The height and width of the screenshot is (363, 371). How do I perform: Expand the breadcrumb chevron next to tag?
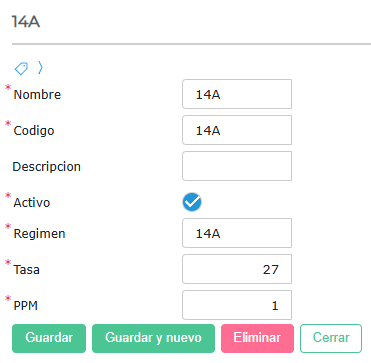coord(40,68)
